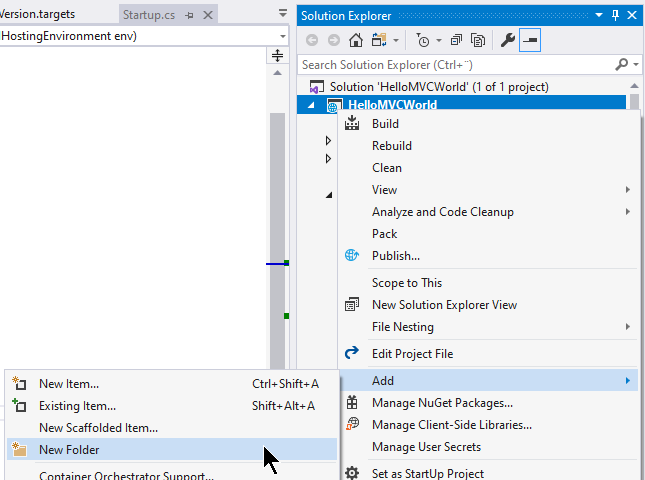Select Edit Project File entry
The width and height of the screenshot is (645, 480).
[x=489, y=354]
